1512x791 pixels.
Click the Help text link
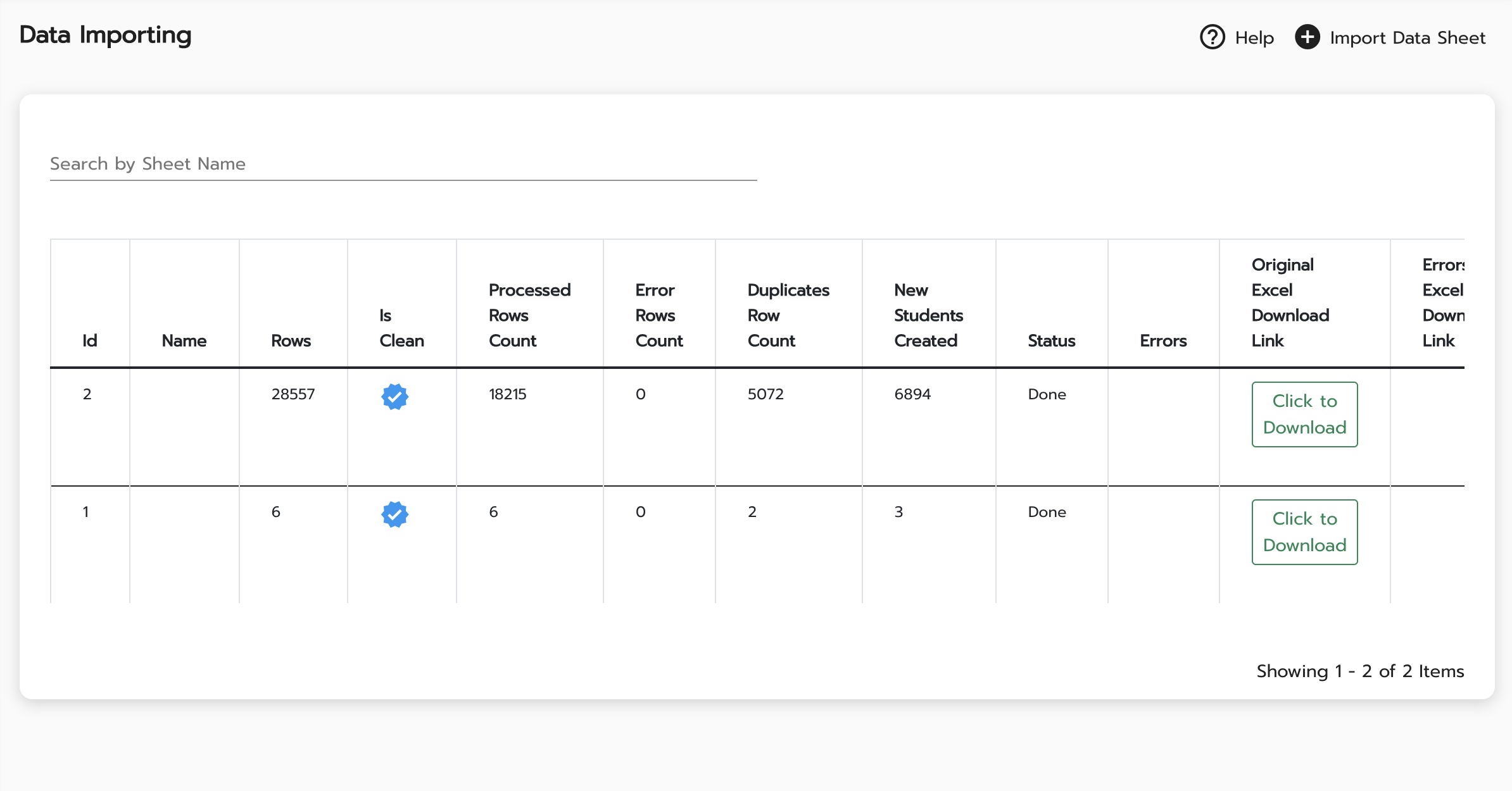point(1254,38)
